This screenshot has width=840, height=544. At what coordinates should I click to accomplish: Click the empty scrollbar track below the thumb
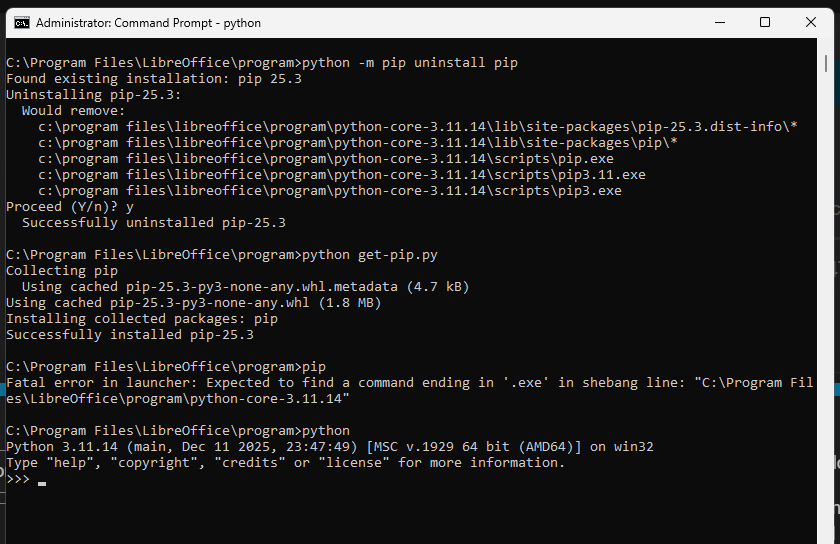click(826, 300)
